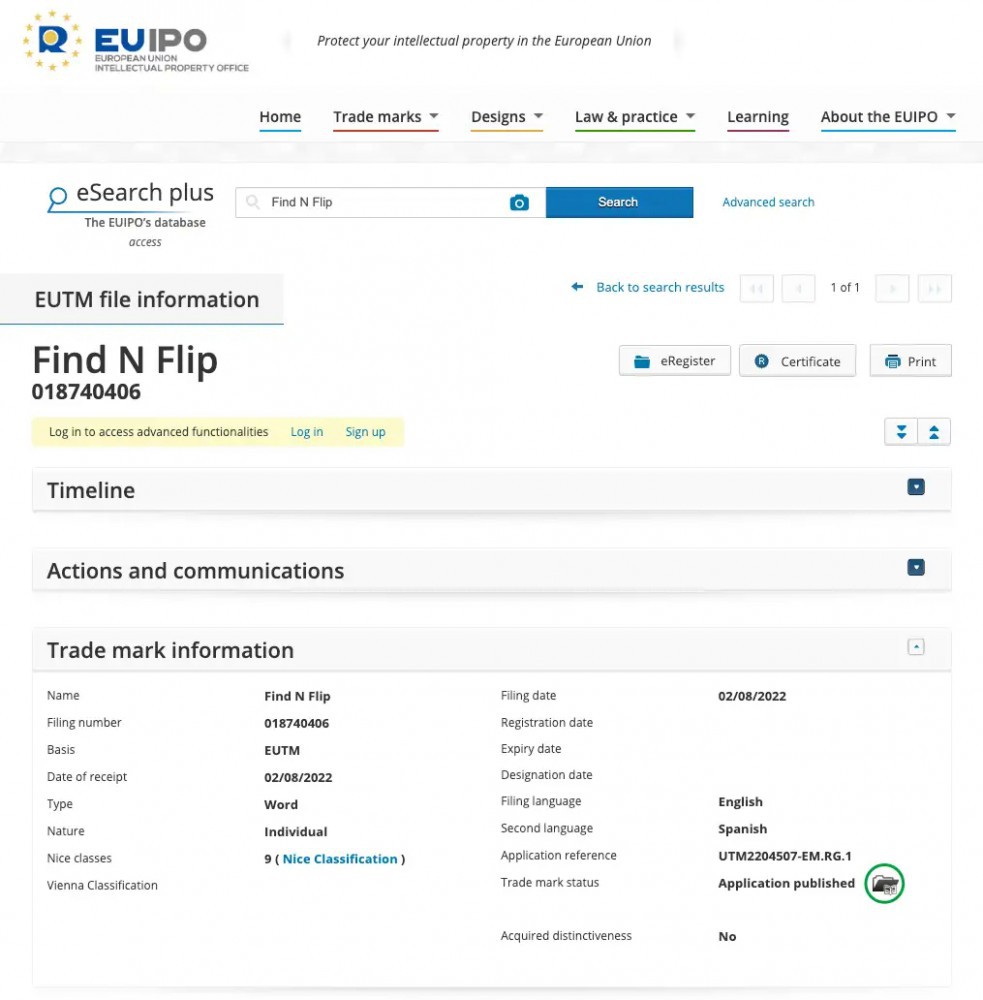Click the Individual nature value
Image resolution: width=983 pixels, height=1000 pixels.
[x=296, y=832]
